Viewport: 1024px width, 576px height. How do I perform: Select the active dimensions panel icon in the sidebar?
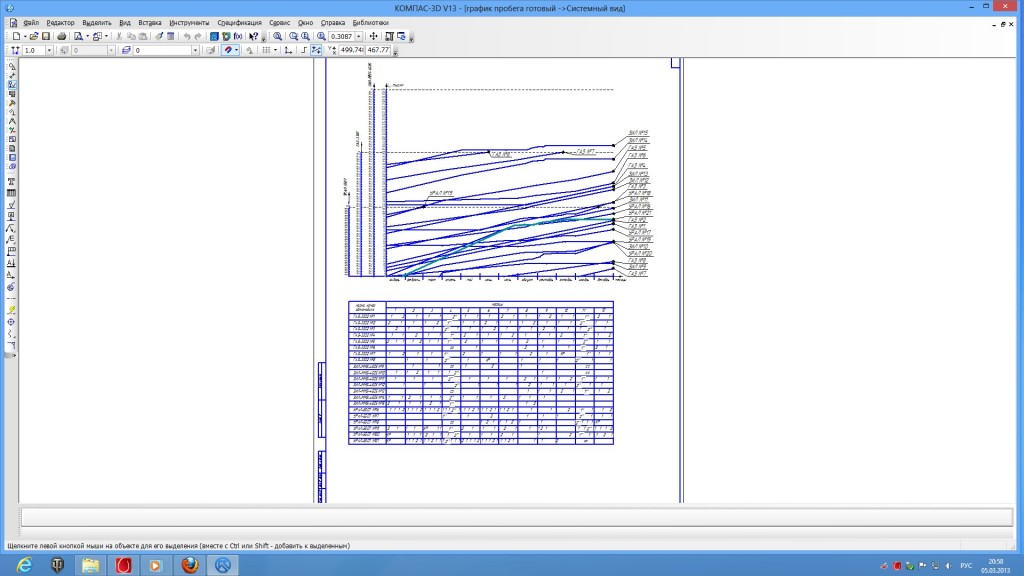(11, 85)
